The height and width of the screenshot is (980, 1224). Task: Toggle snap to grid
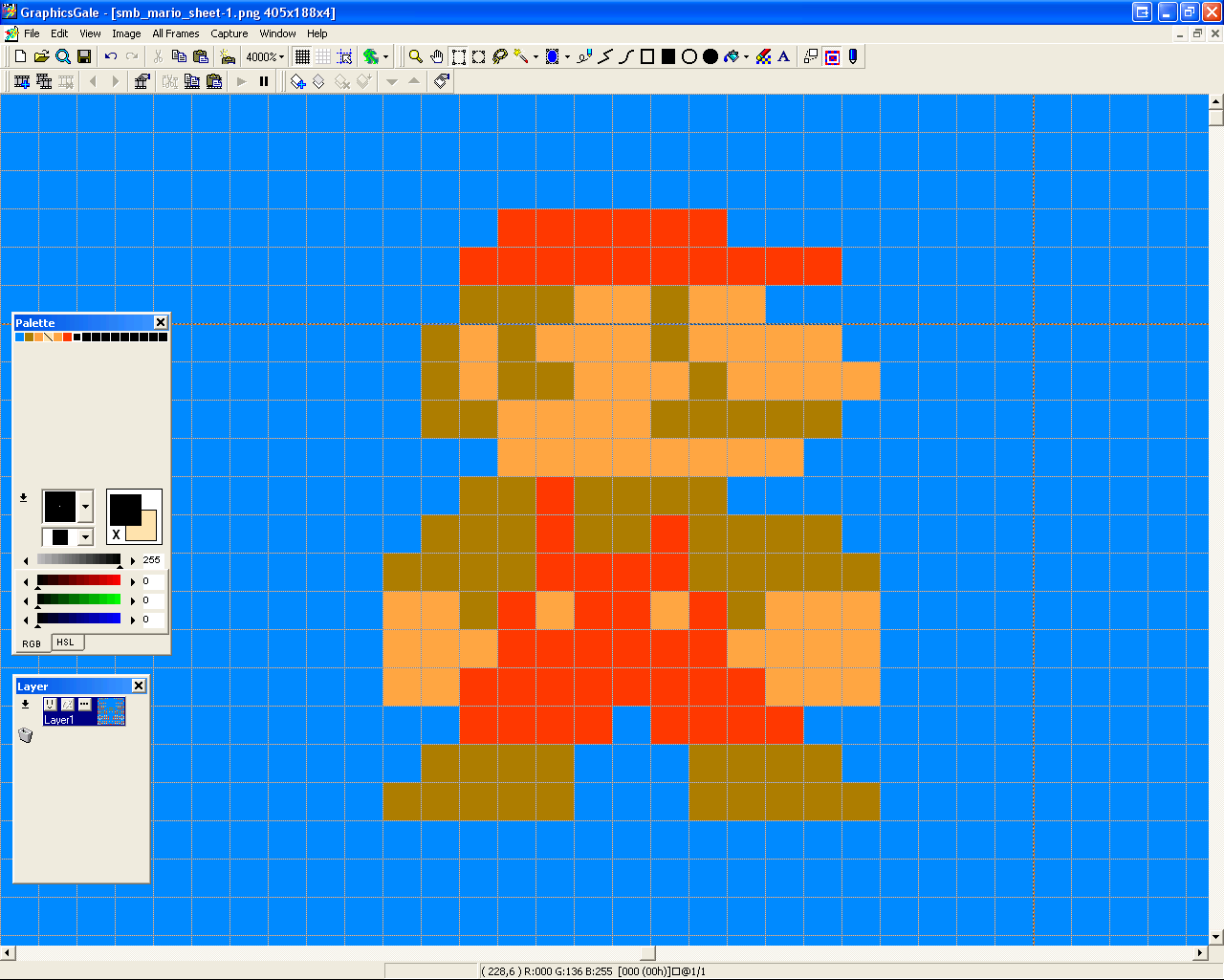(x=345, y=57)
